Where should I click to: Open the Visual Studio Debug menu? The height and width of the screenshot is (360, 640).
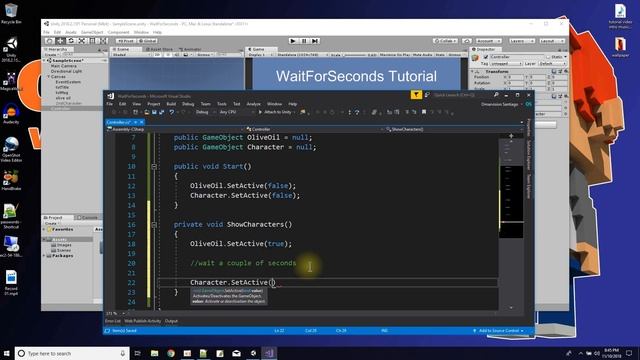[188, 104]
